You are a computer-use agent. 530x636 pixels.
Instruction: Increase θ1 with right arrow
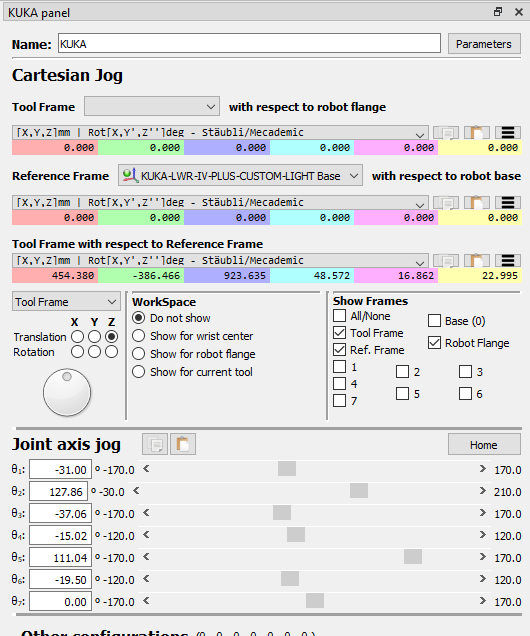pos(483,469)
